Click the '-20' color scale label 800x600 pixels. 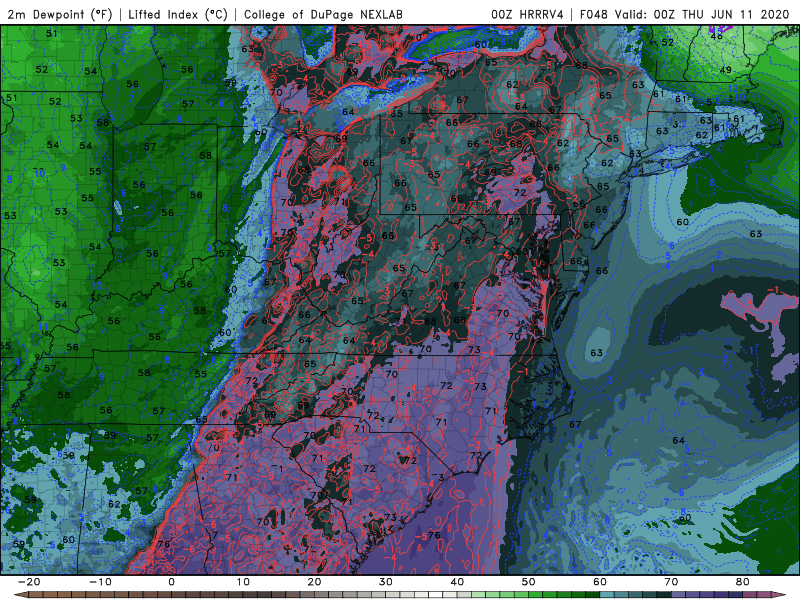pyautogui.click(x=28, y=582)
